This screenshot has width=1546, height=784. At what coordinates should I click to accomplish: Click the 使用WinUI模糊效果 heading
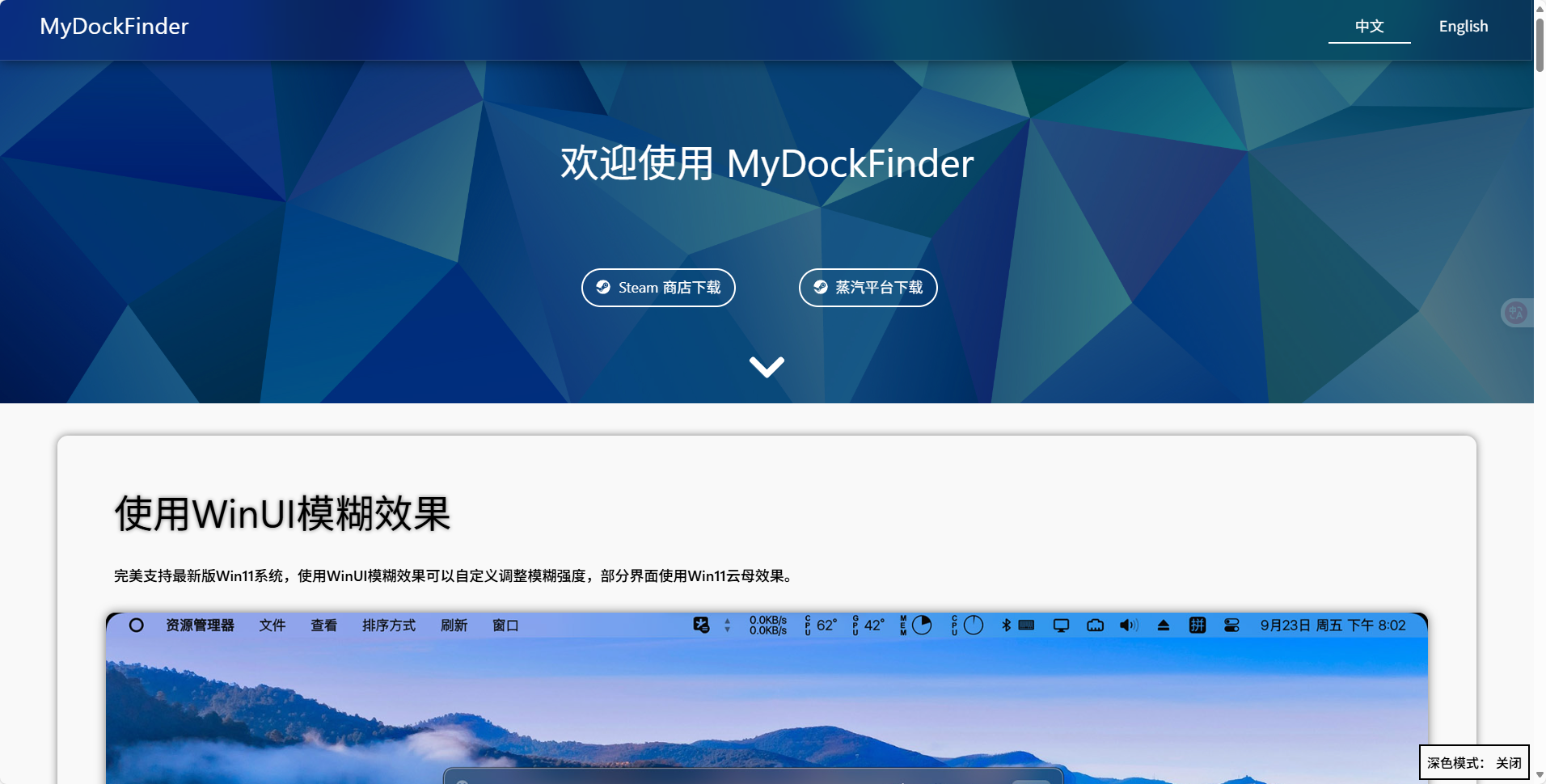pyautogui.click(x=282, y=514)
